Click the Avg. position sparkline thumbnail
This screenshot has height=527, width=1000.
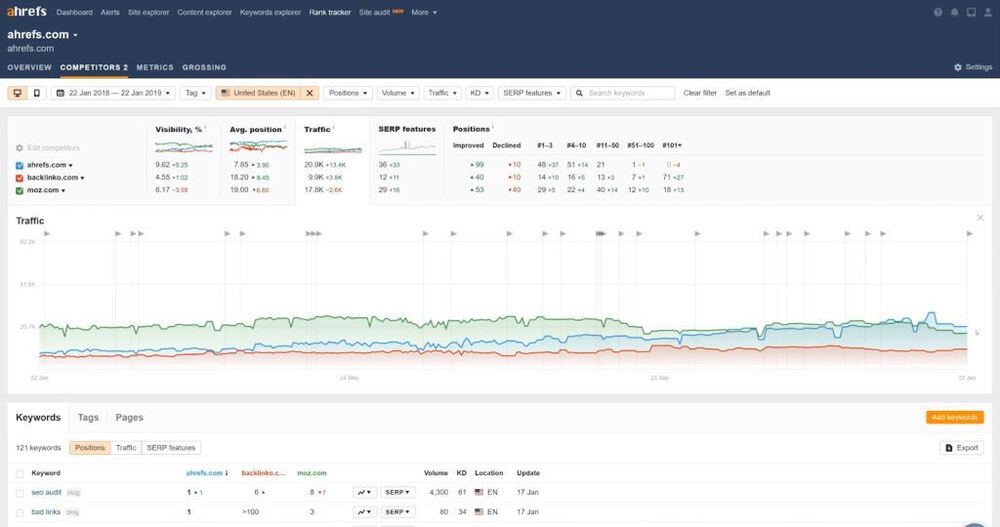click(x=258, y=147)
